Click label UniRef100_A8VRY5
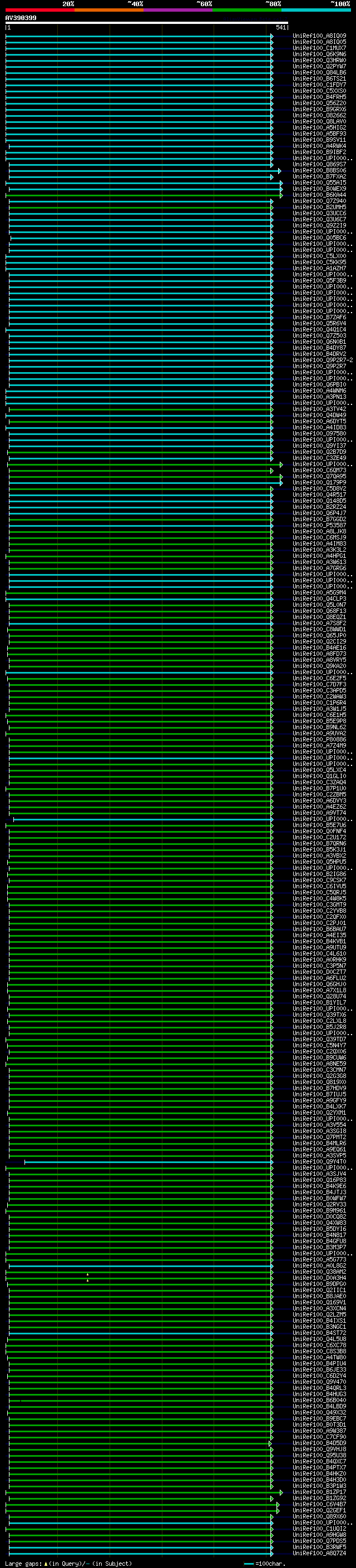Screen dimensions: 356x1568 [x=319, y=660]
